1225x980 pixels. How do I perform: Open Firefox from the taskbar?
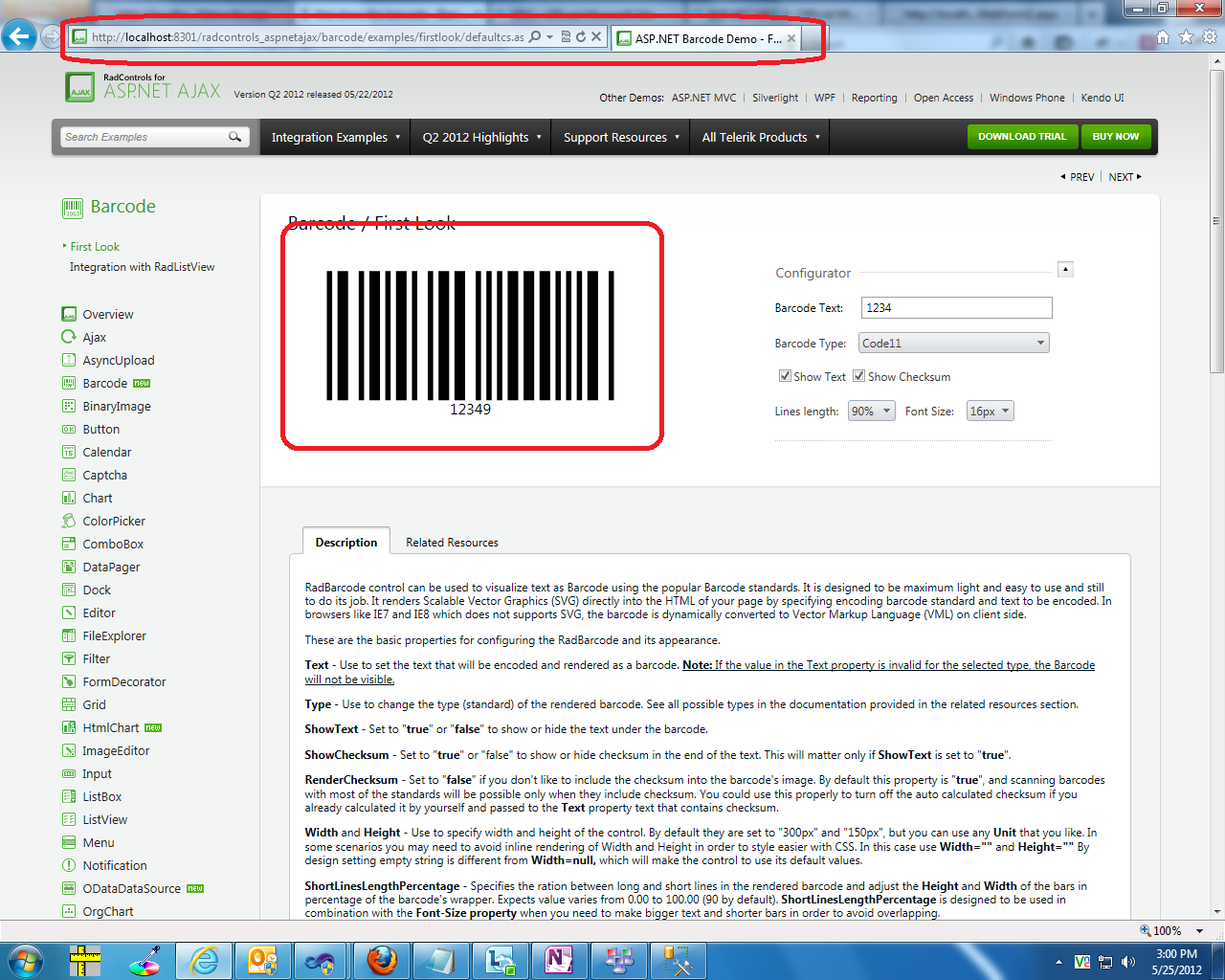[x=382, y=960]
